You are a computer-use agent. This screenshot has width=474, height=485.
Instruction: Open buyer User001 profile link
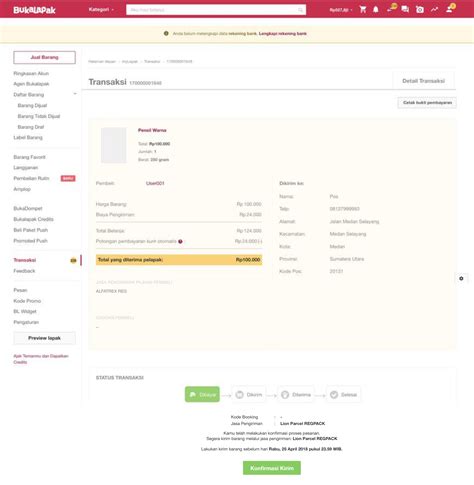(x=155, y=183)
